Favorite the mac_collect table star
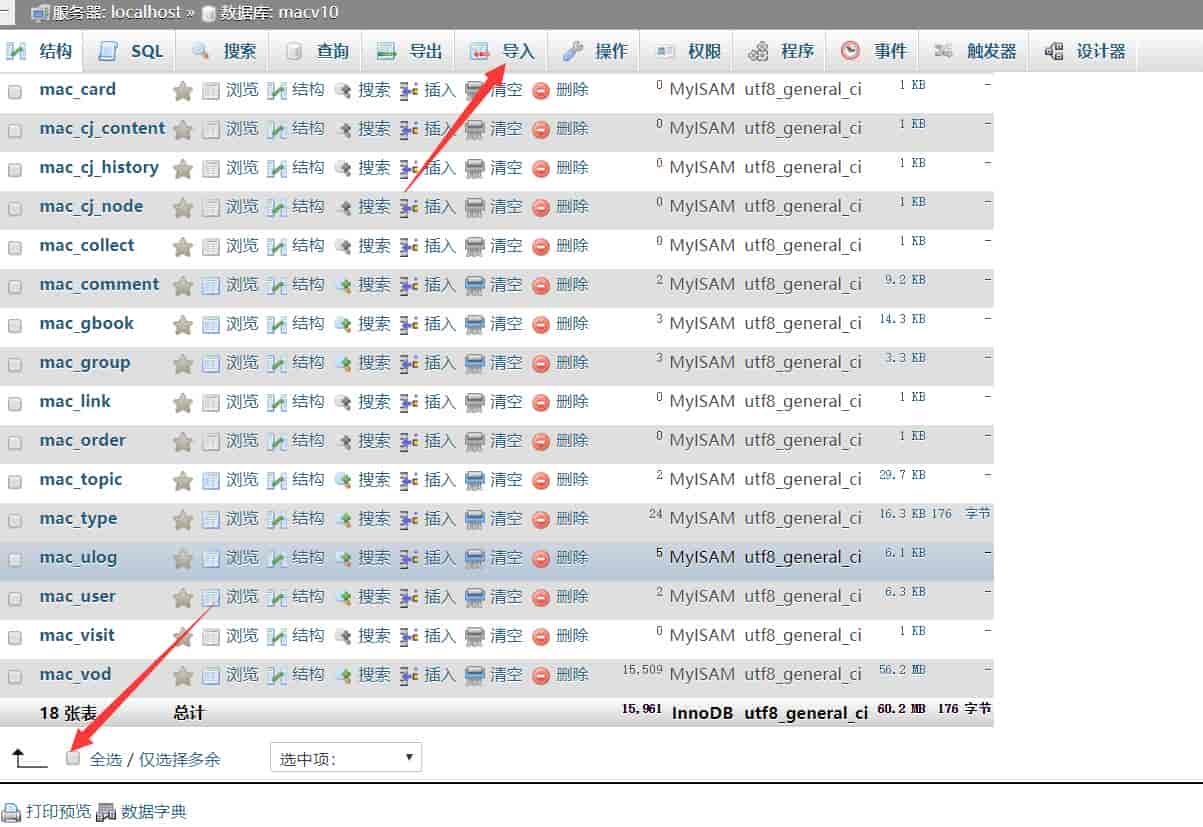Viewport: 1203px width, 827px height. [183, 245]
